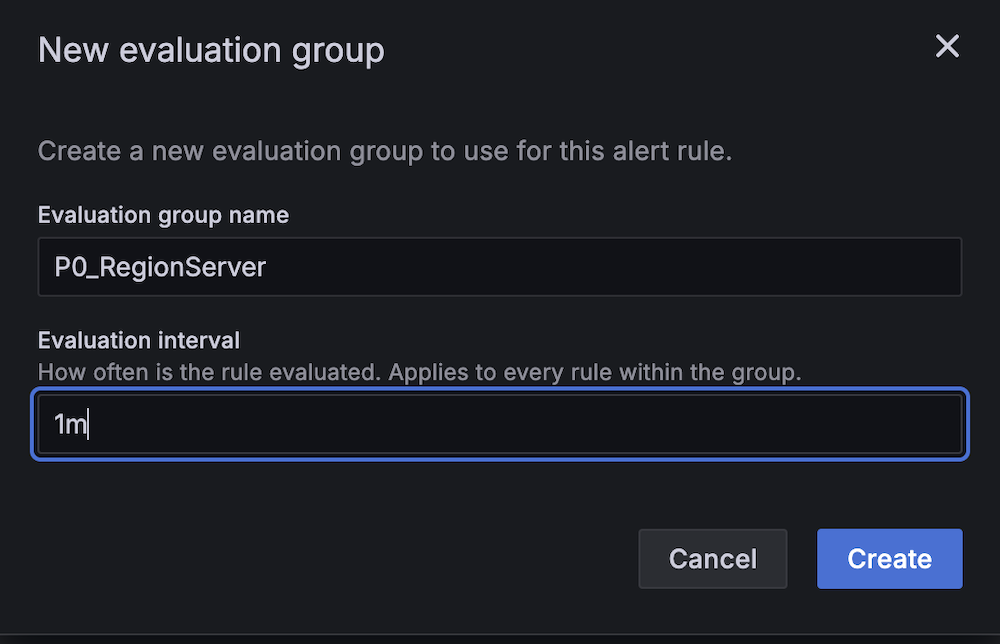This screenshot has width=1000, height=644.
Task: Select the interval field to change 1m
Action: (x=500, y=424)
